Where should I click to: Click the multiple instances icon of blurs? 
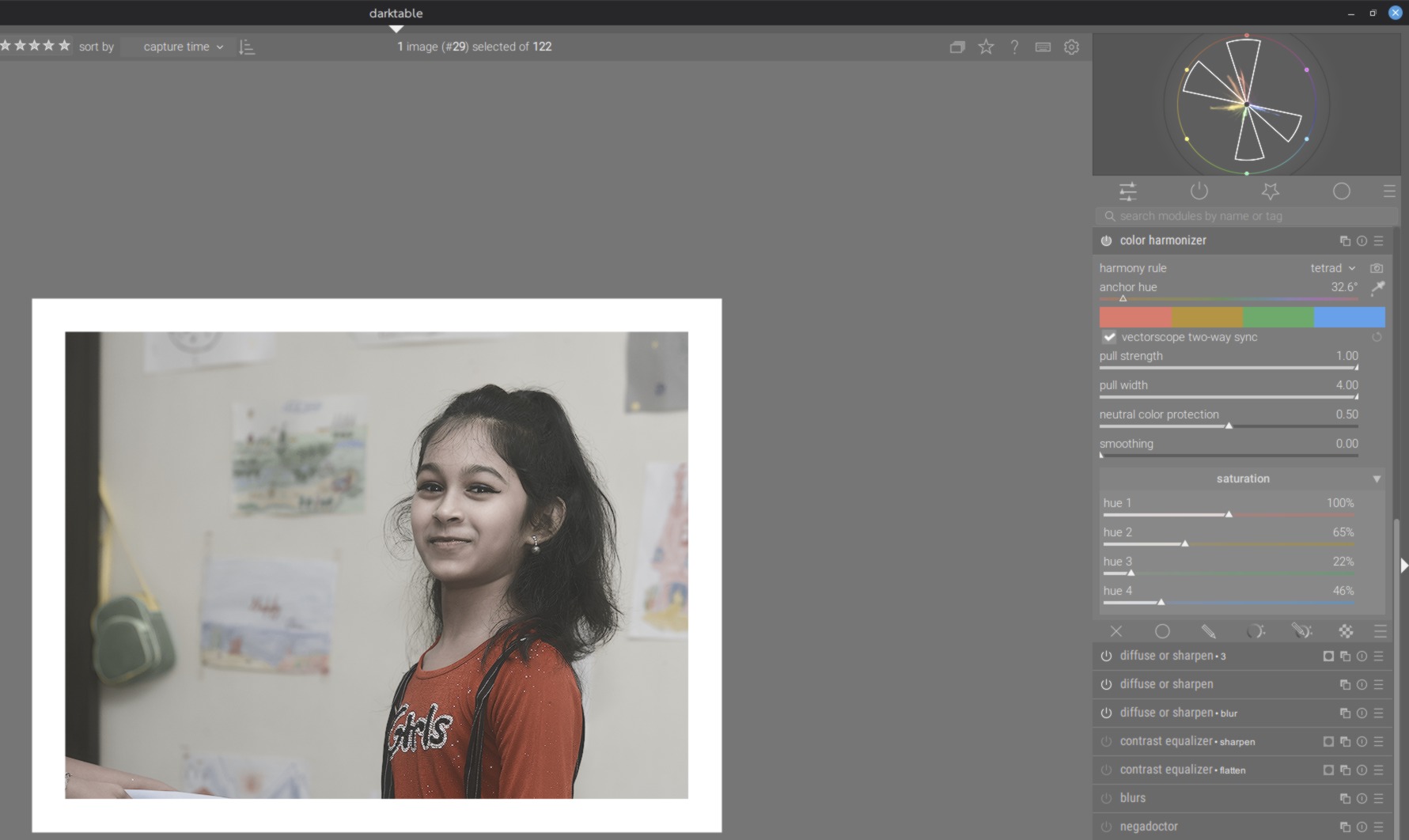1345,799
